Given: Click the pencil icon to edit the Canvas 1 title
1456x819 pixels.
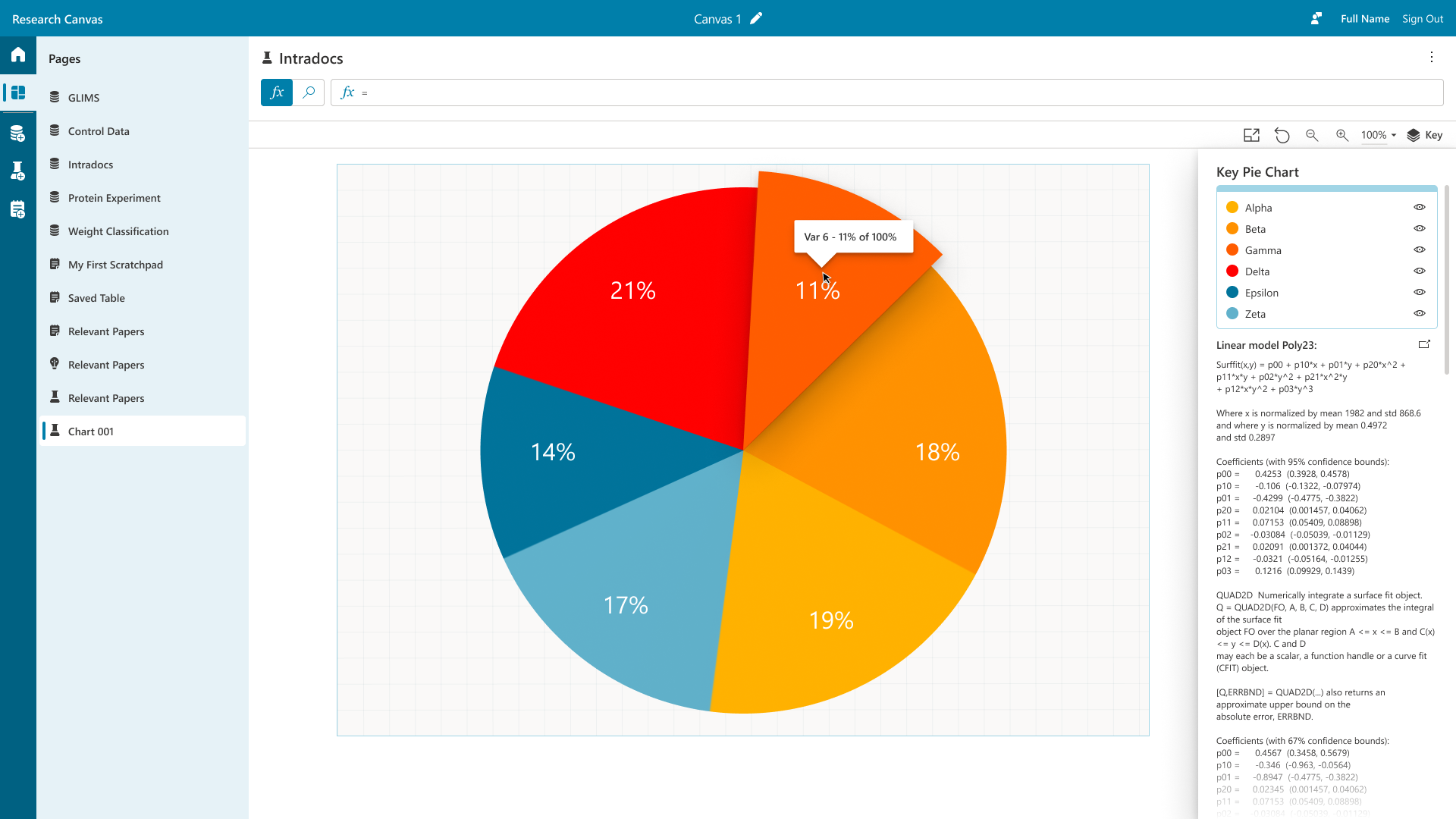Looking at the screenshot, I should click(x=756, y=19).
